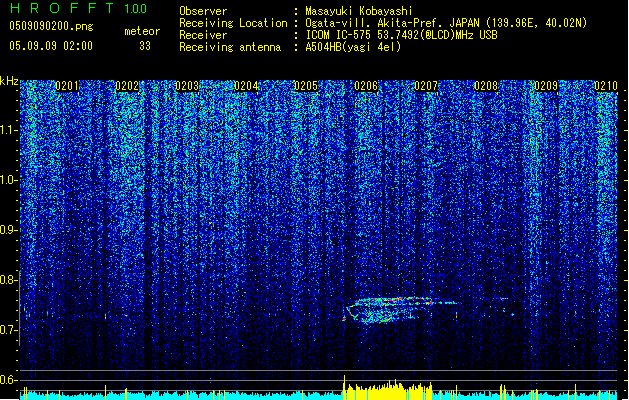Click the 0204 time marker
The image size is (629, 400).
click(246, 86)
